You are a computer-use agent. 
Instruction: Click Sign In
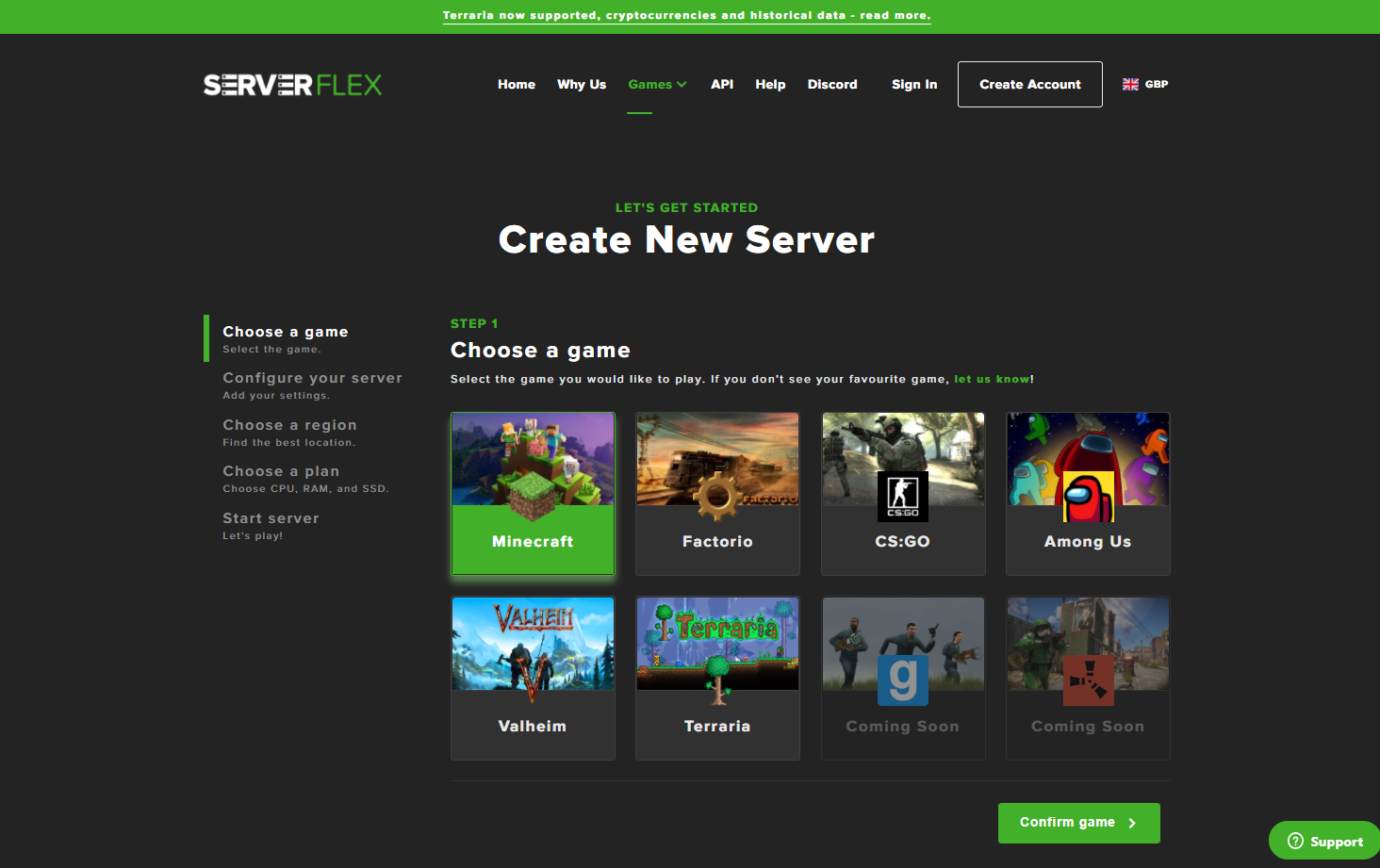(x=914, y=84)
